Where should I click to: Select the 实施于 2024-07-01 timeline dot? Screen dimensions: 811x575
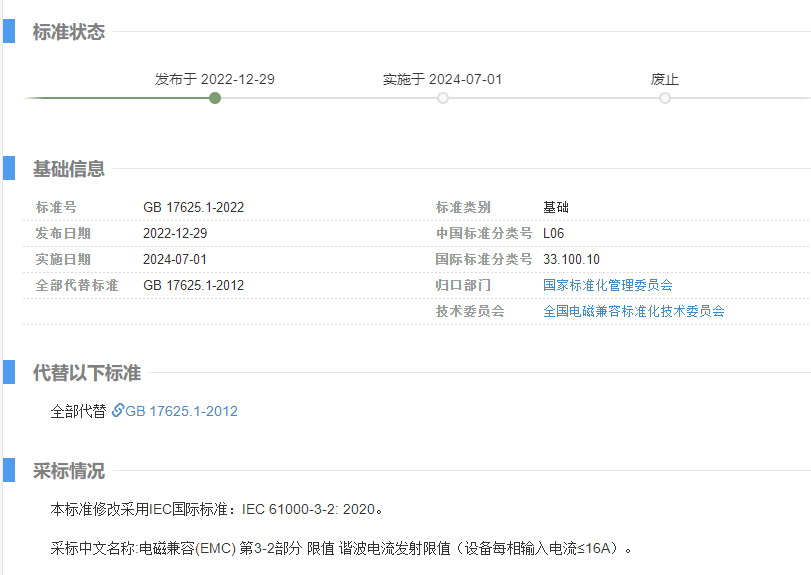coord(443,98)
